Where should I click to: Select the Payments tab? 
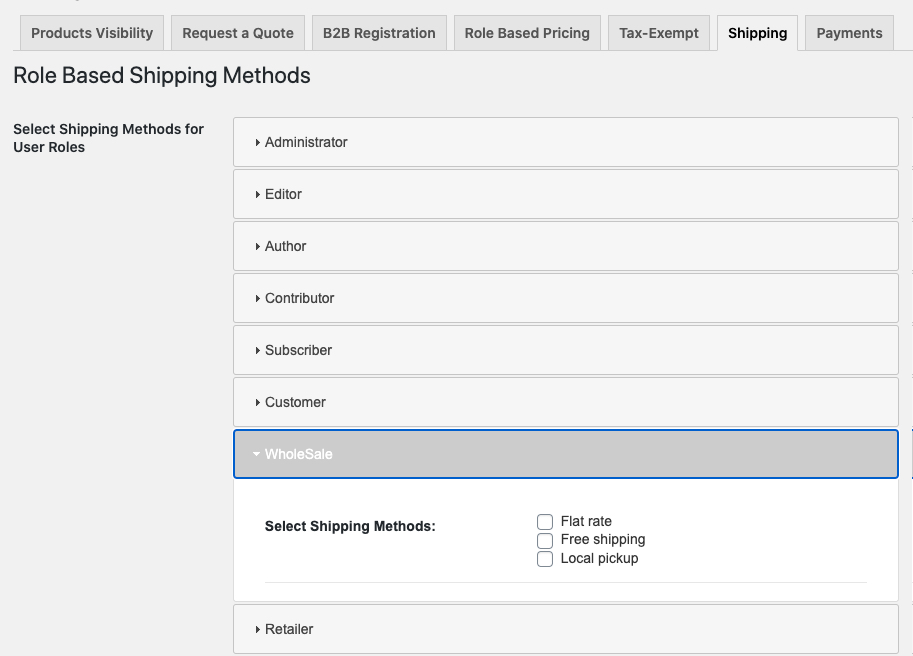point(848,32)
